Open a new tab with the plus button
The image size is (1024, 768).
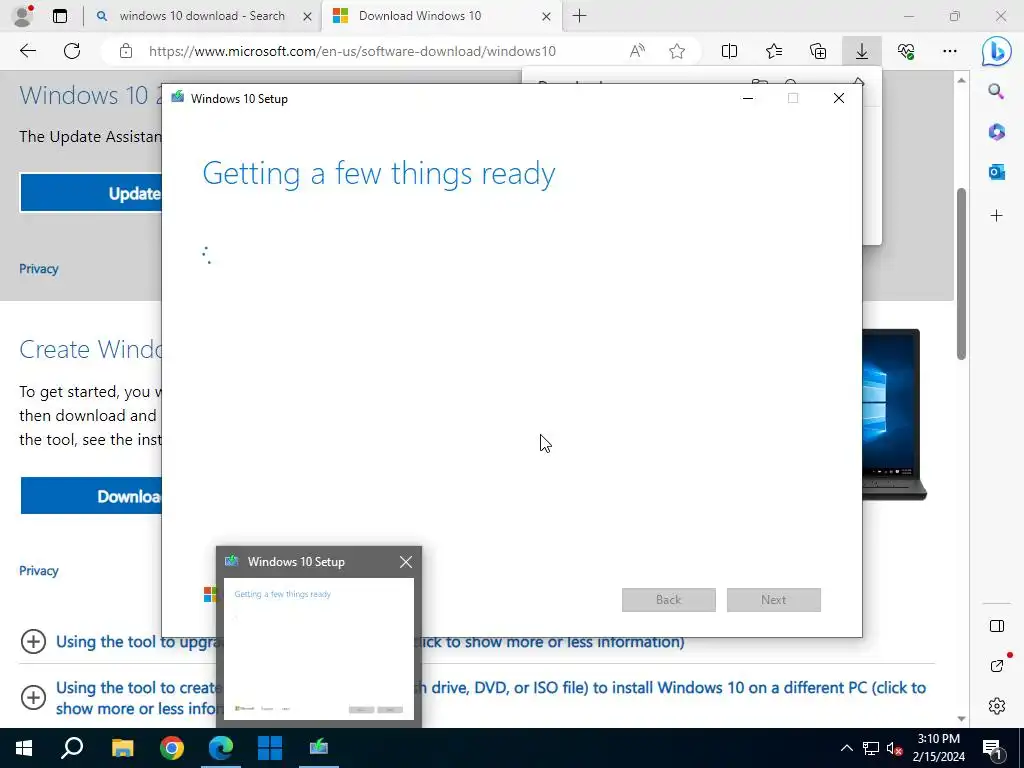579,16
